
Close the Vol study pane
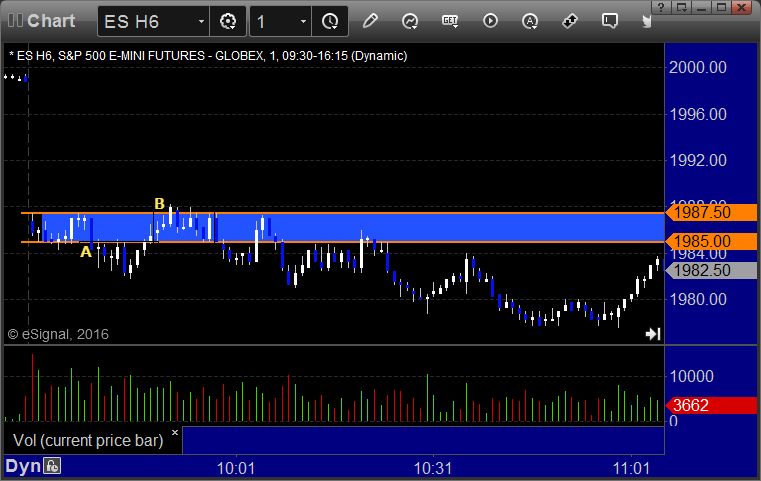pyautogui.click(x=175, y=432)
